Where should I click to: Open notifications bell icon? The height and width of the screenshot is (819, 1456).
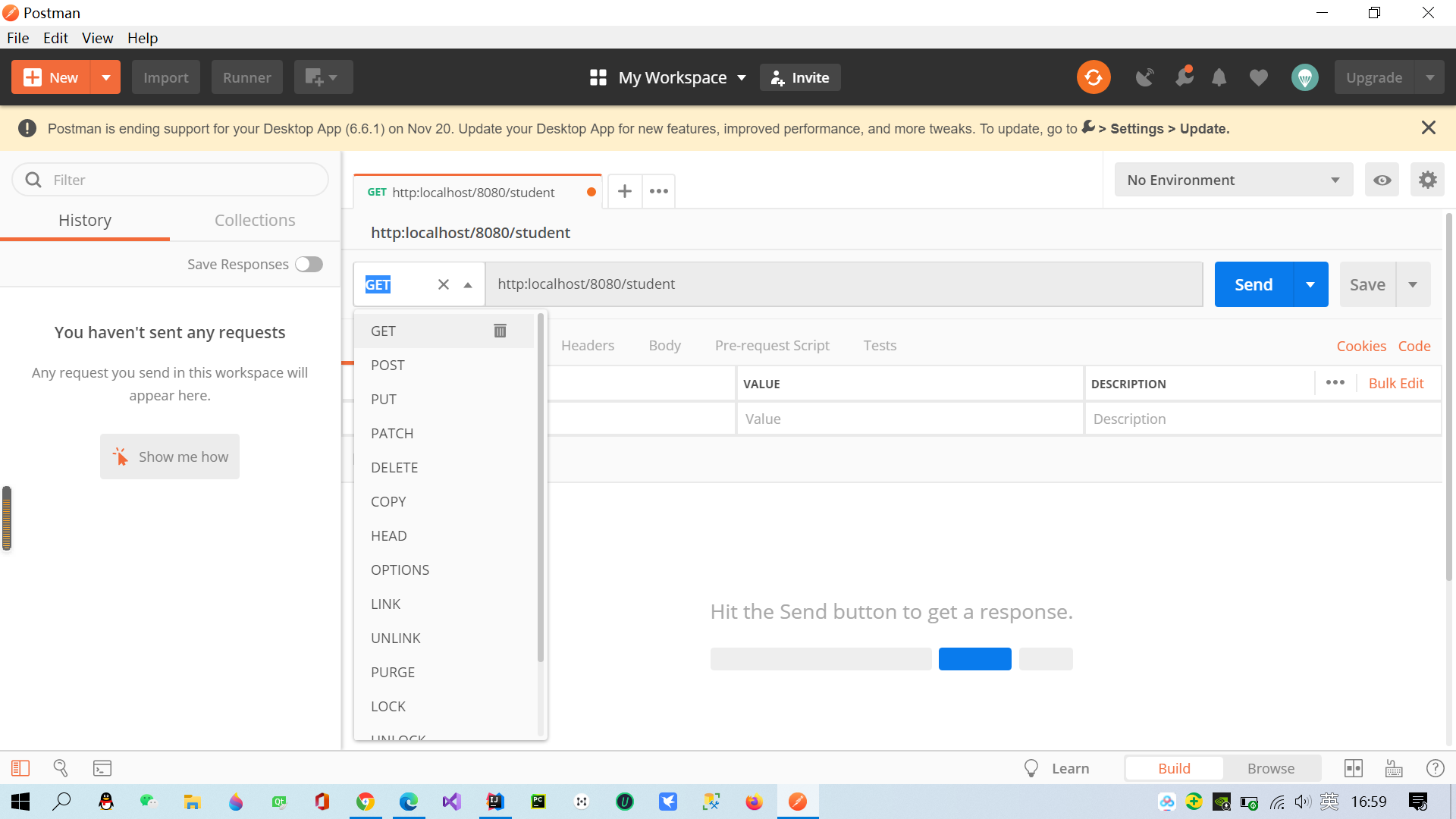(x=1219, y=77)
